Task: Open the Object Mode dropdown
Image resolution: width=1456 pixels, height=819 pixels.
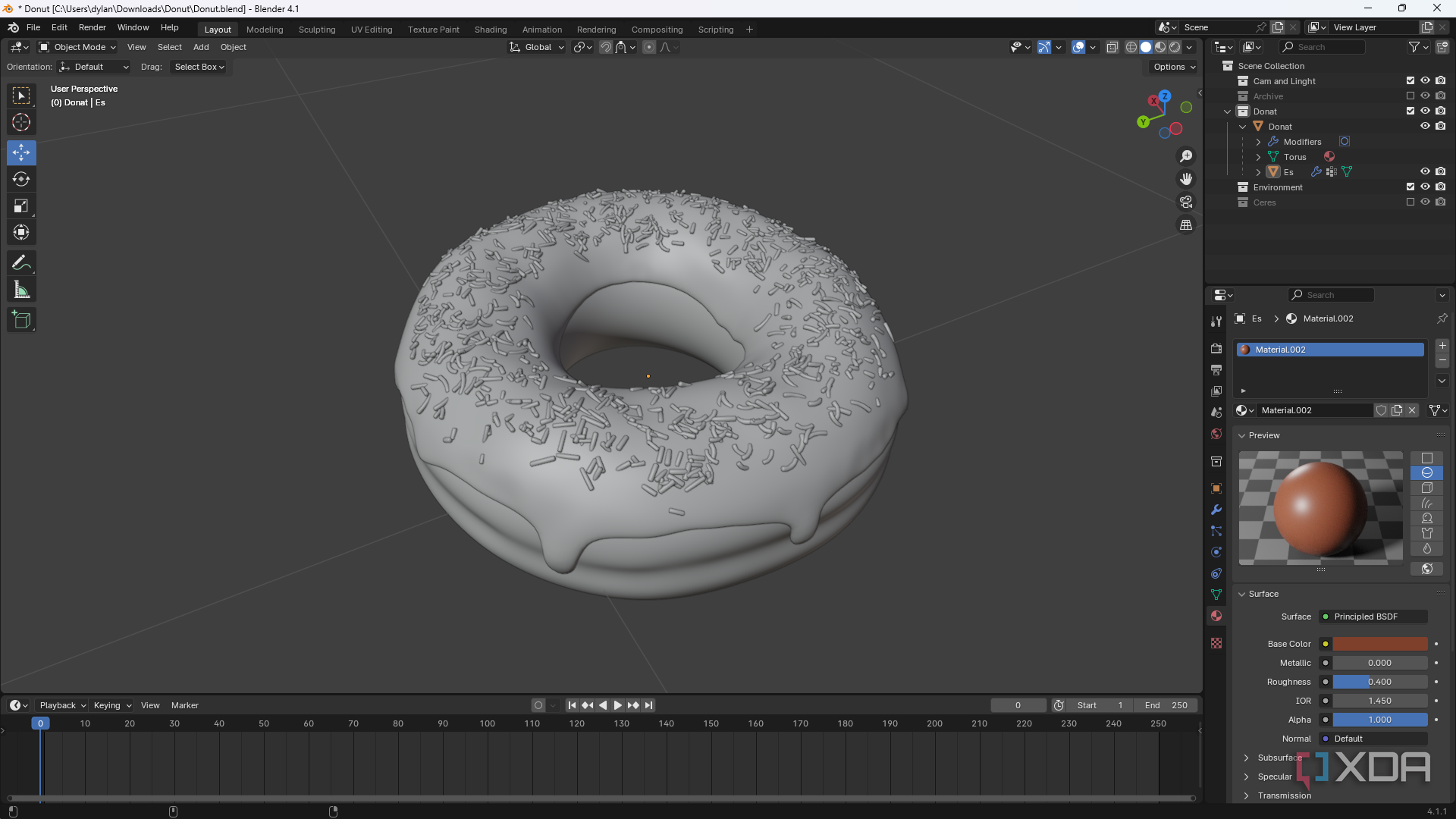Action: (x=78, y=47)
